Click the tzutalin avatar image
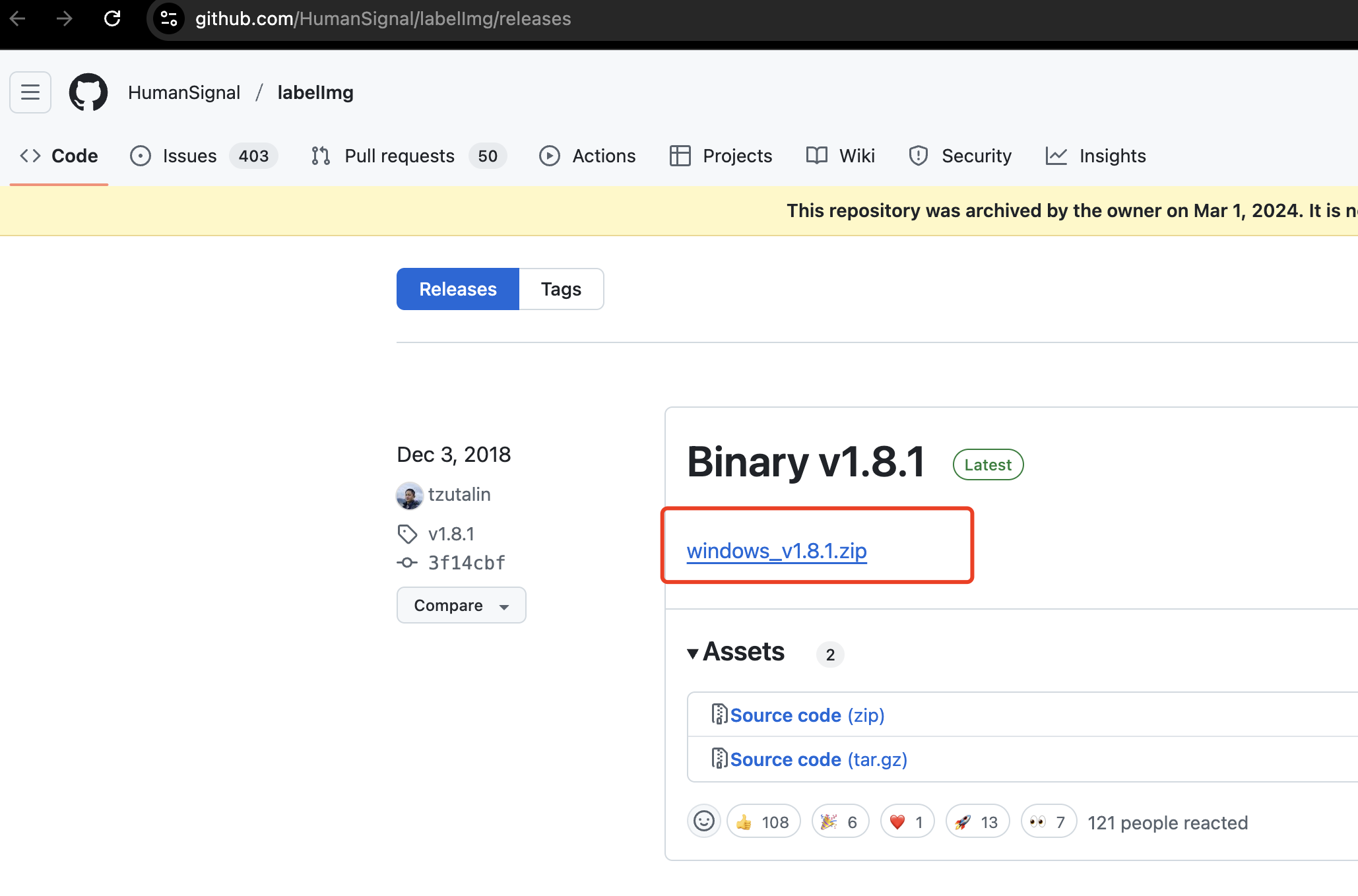 coord(409,496)
